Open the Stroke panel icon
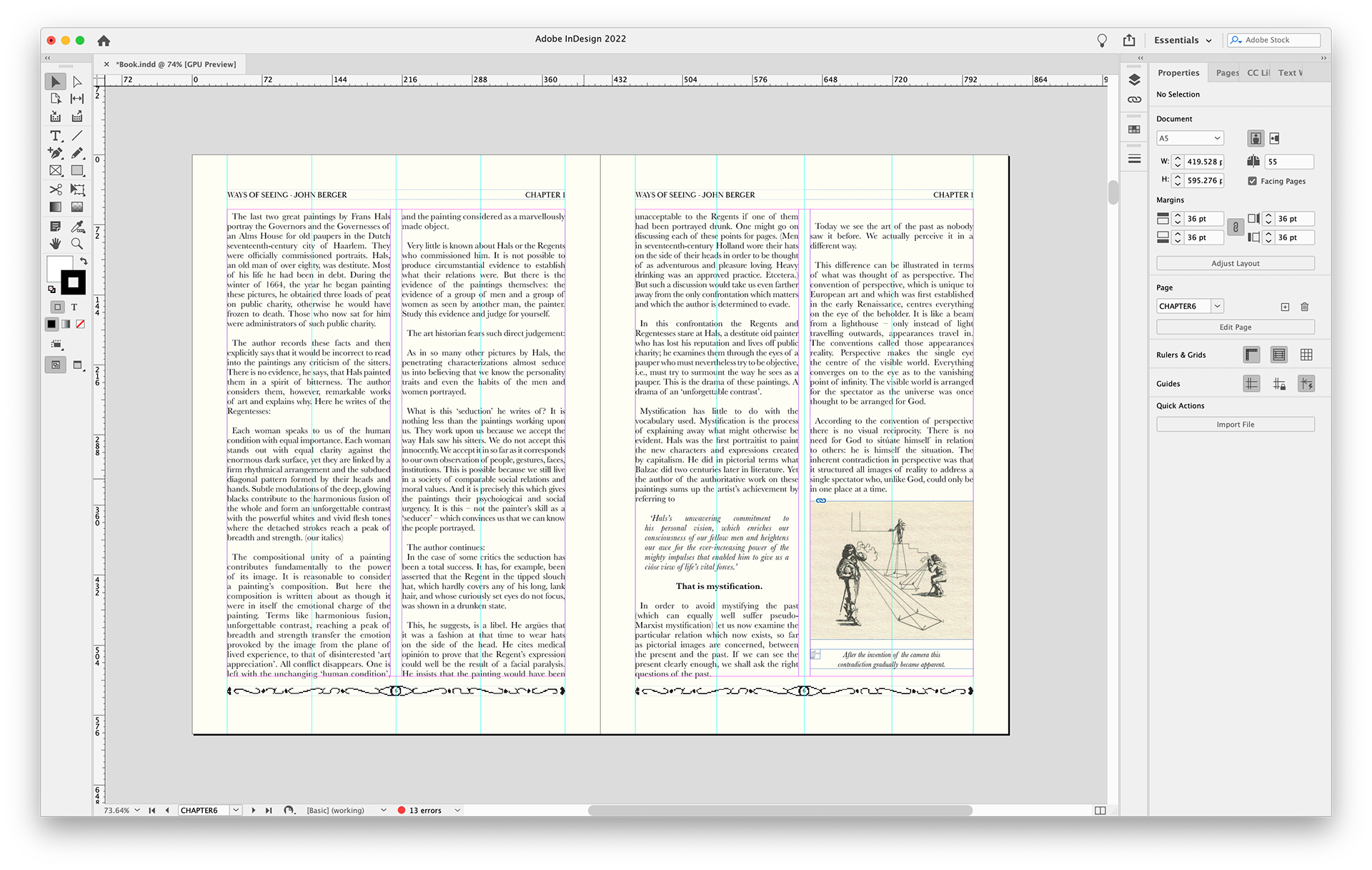The image size is (1372, 870). tap(1134, 159)
